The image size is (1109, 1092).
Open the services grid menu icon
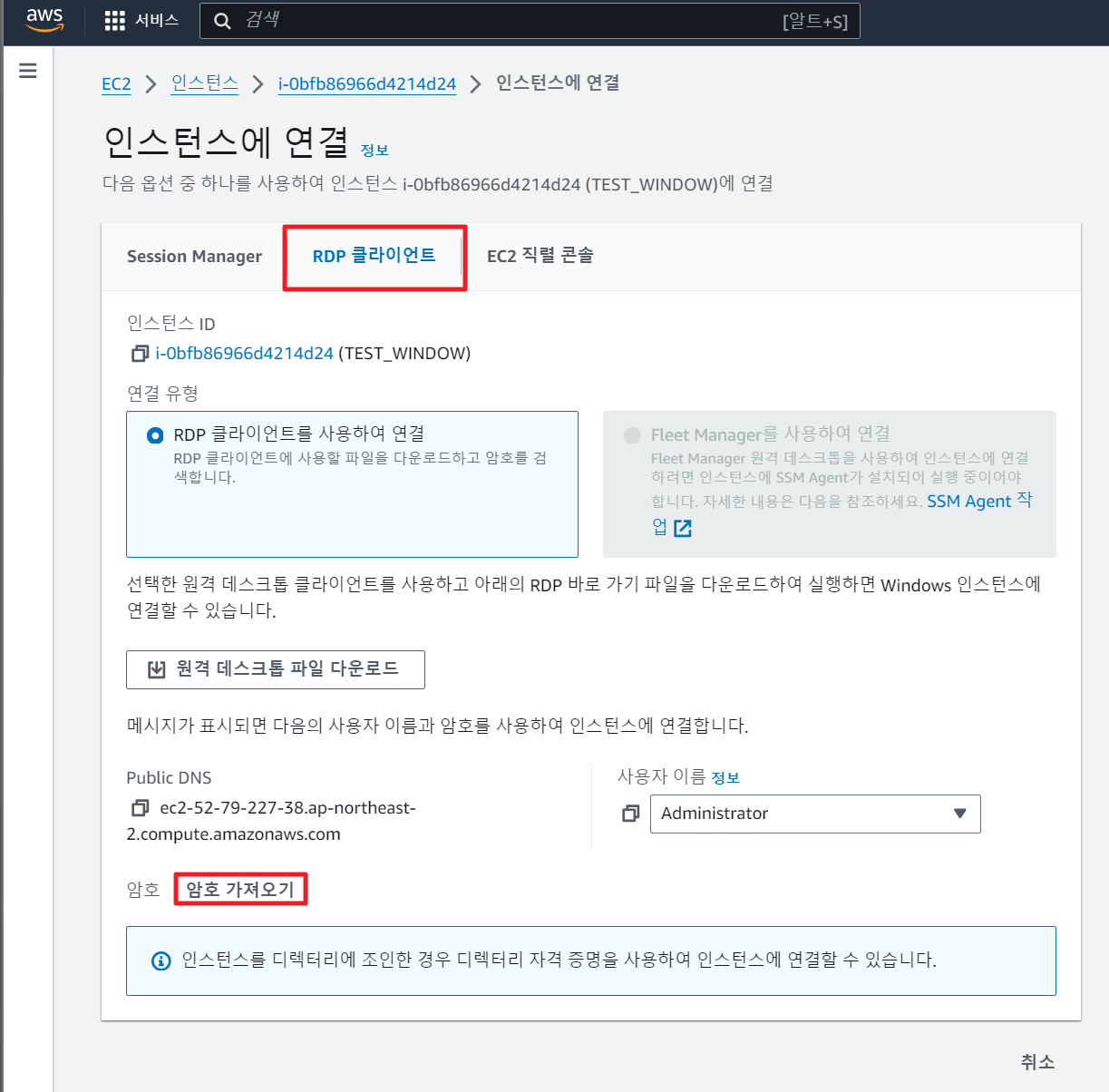[x=115, y=20]
